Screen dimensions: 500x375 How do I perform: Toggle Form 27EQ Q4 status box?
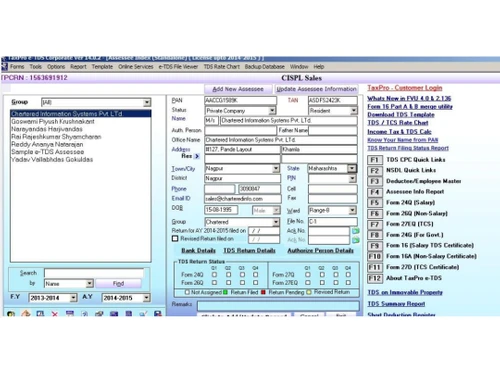348,282
